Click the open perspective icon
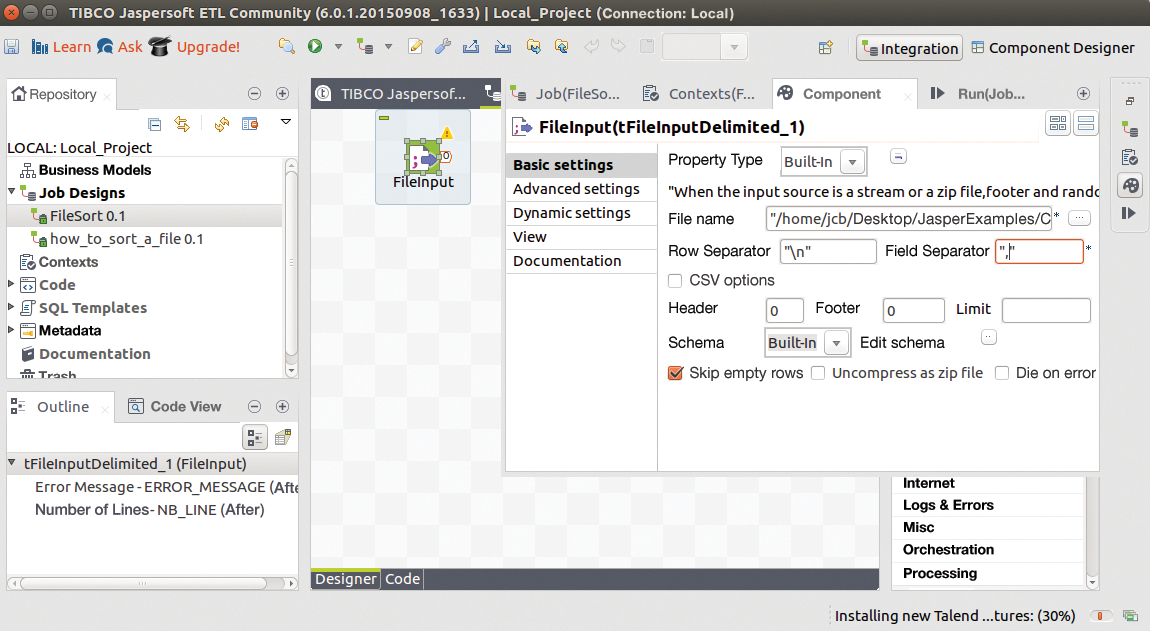This screenshot has height=631, width=1150. click(x=825, y=48)
